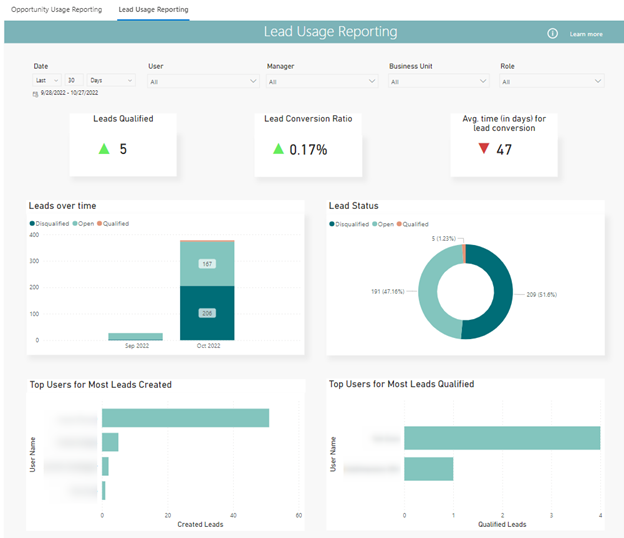
Task: Open the Manager filter dropdown
Action: click(322, 81)
